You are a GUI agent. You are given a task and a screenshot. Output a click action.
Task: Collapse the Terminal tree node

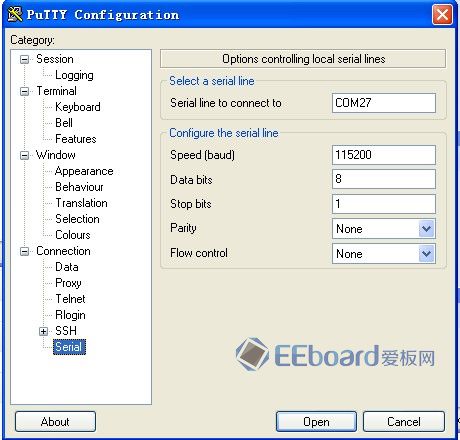click(24, 91)
